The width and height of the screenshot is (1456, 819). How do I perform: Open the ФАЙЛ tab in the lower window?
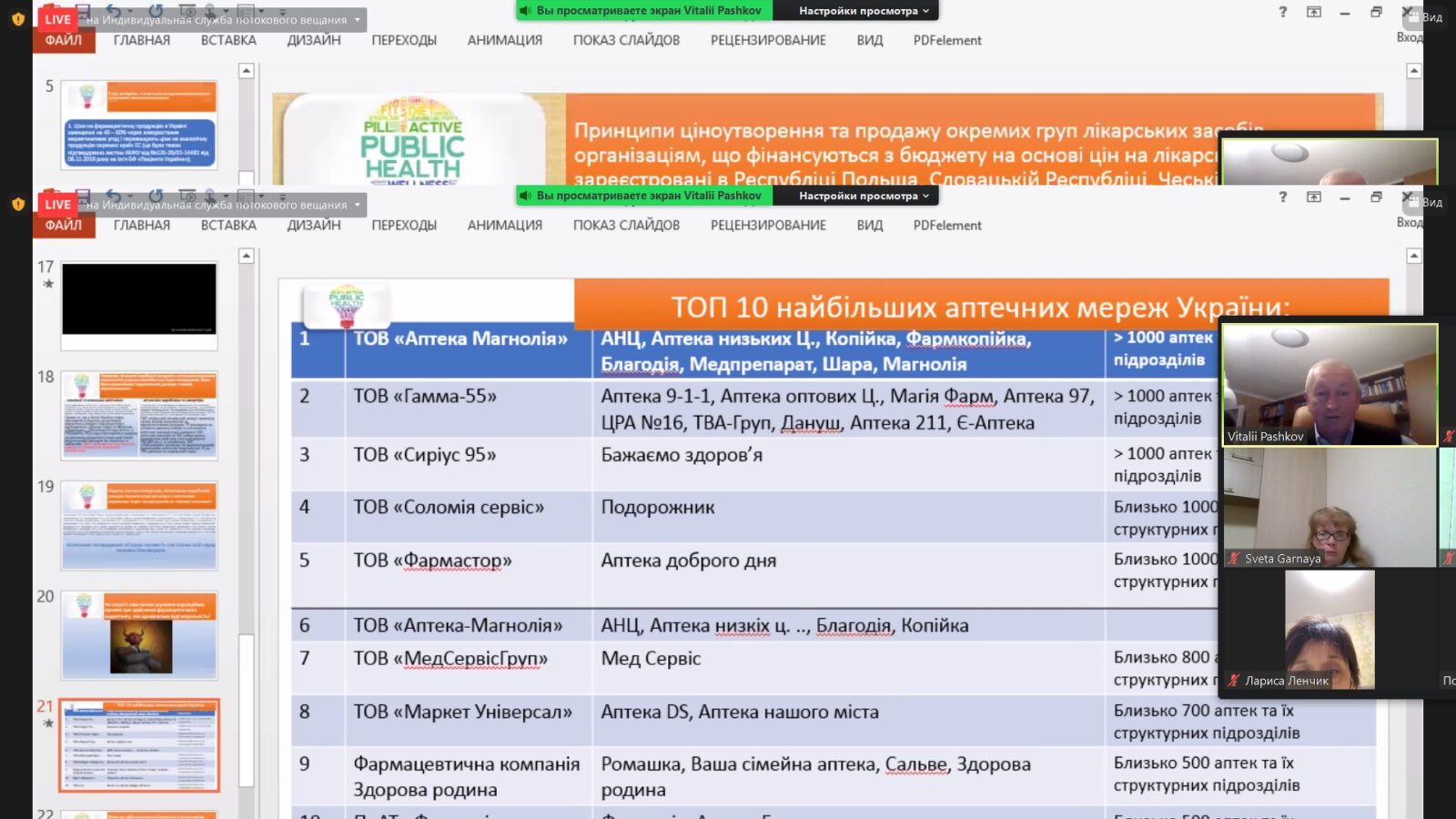point(64,225)
